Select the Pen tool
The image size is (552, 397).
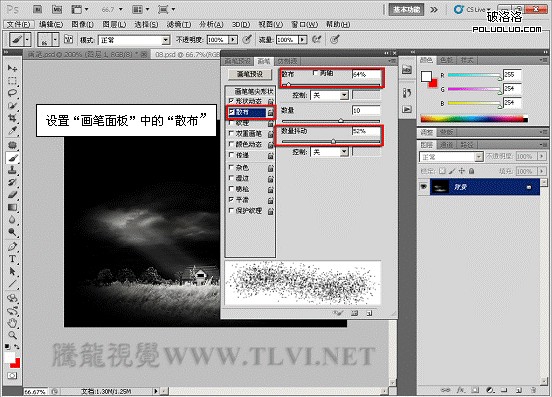pos(12,246)
